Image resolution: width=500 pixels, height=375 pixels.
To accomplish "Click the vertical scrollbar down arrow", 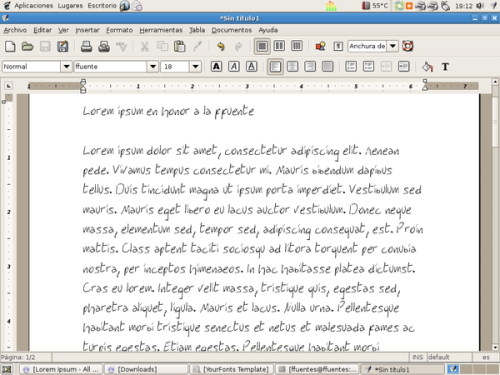I will 495,347.
